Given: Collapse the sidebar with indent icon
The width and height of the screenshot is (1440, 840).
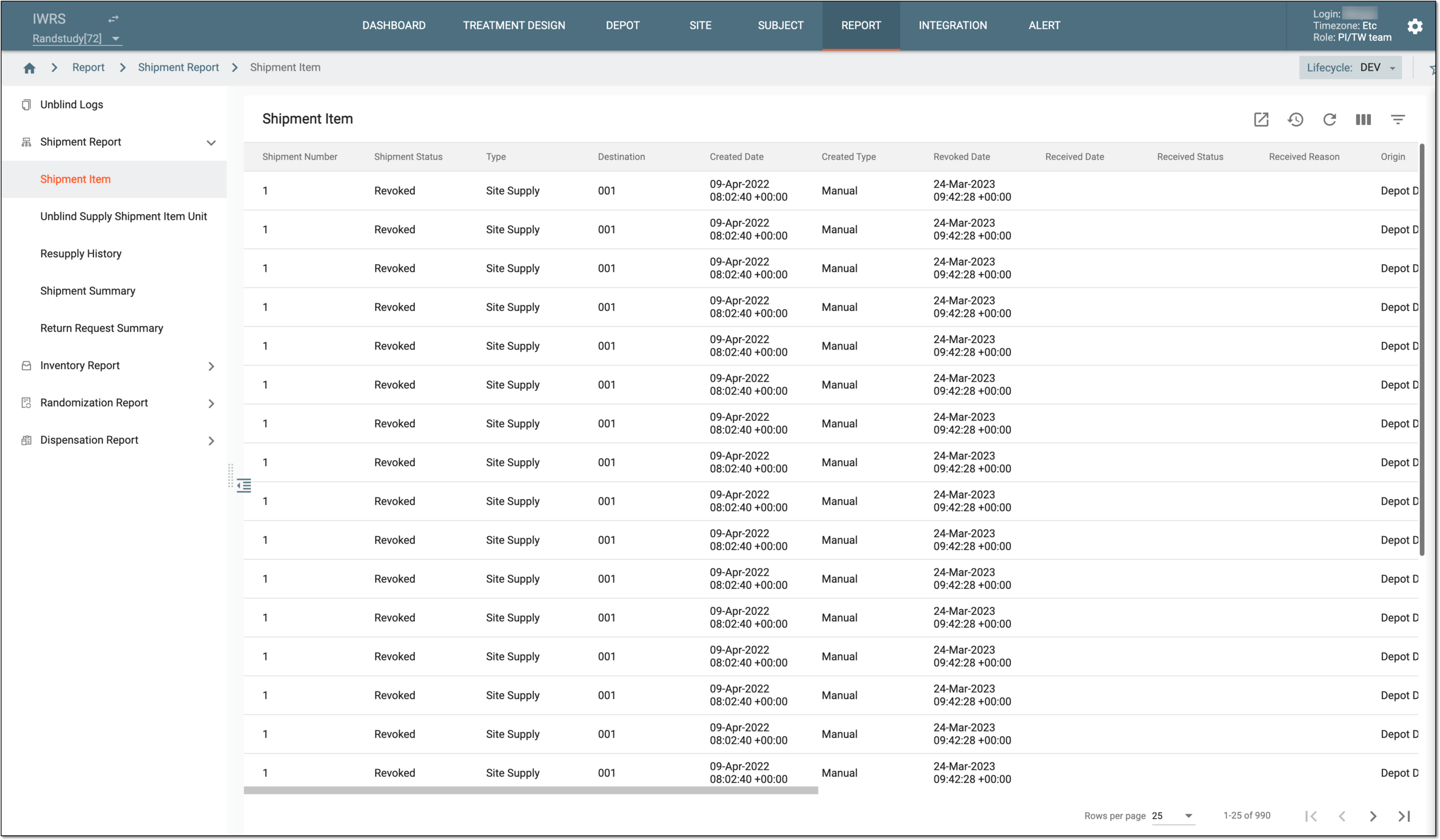Looking at the screenshot, I should (244, 486).
